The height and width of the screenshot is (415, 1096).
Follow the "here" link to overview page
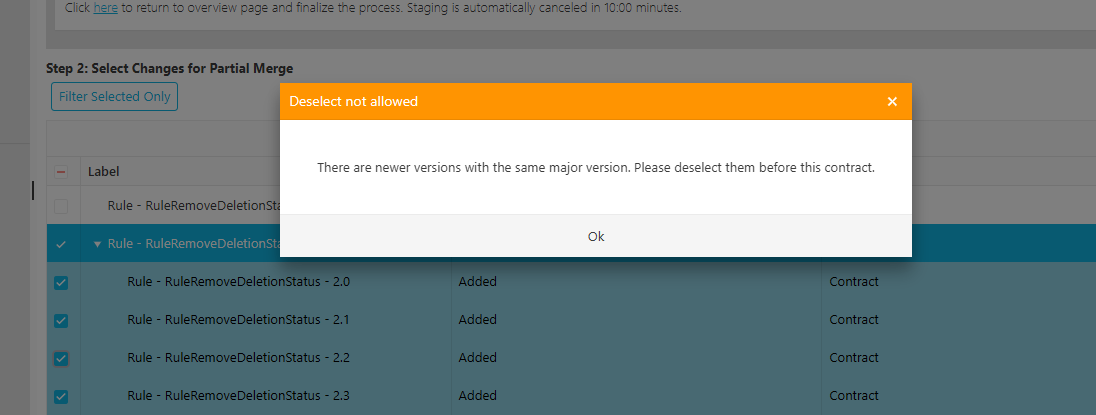pos(105,7)
